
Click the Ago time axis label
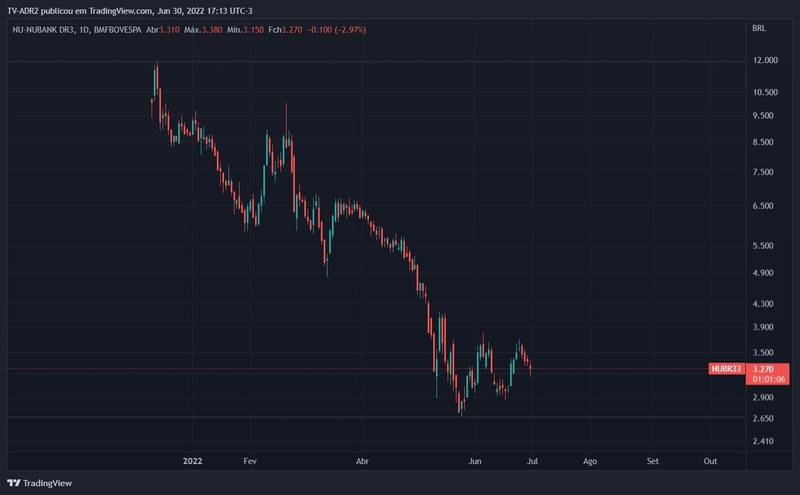tap(590, 461)
